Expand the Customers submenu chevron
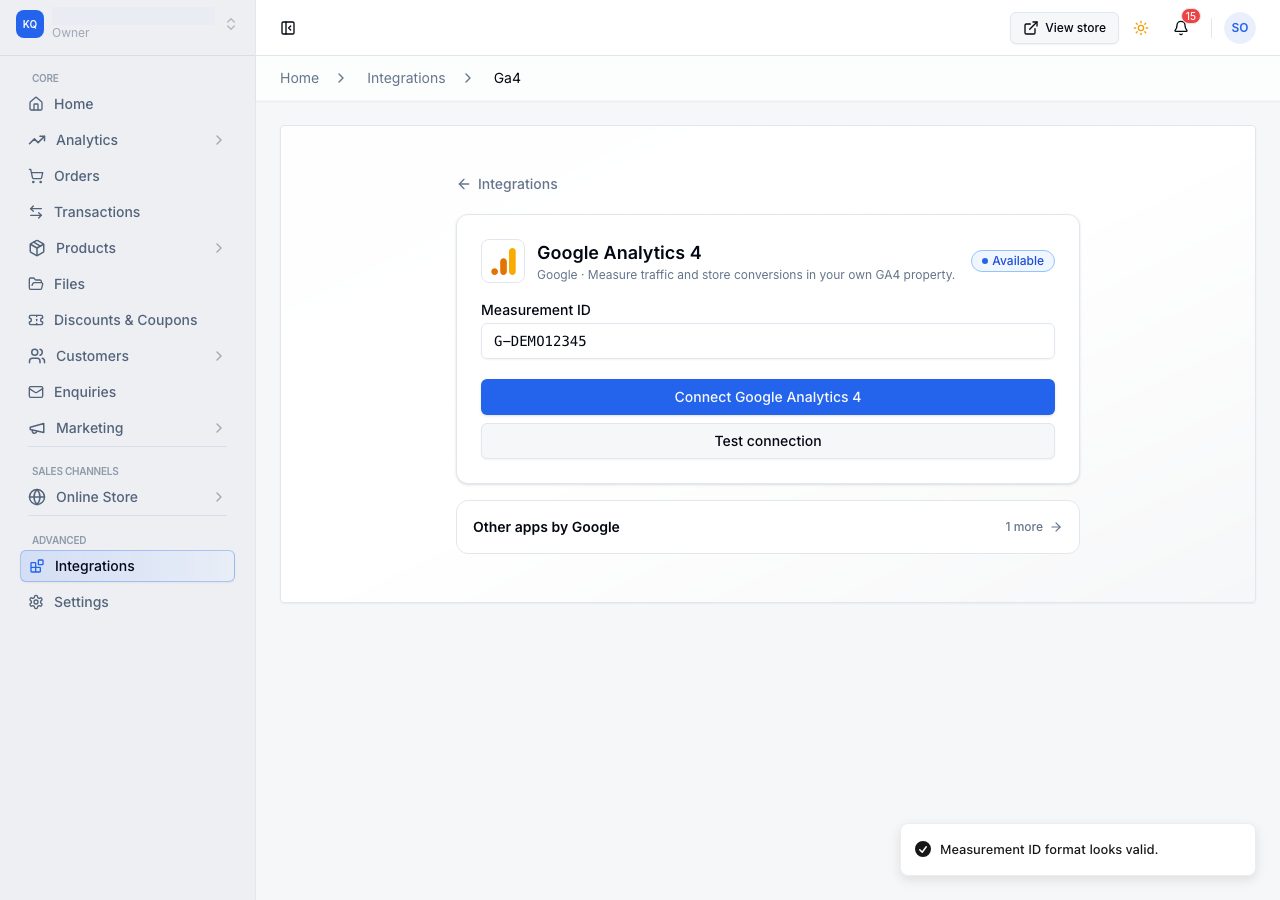1280x900 pixels. [219, 356]
